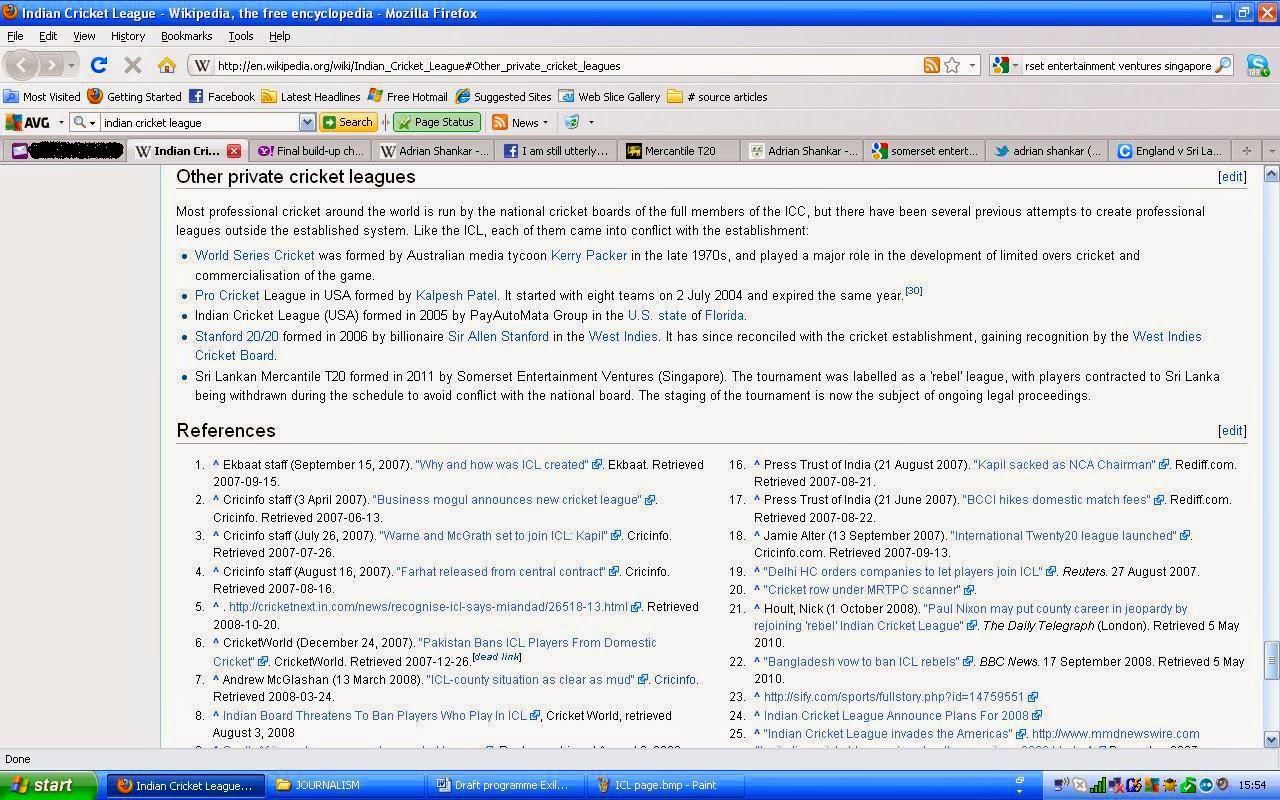Open the Latest Headlines feed bookmark
The width and height of the screenshot is (1280, 800).
click(x=310, y=96)
